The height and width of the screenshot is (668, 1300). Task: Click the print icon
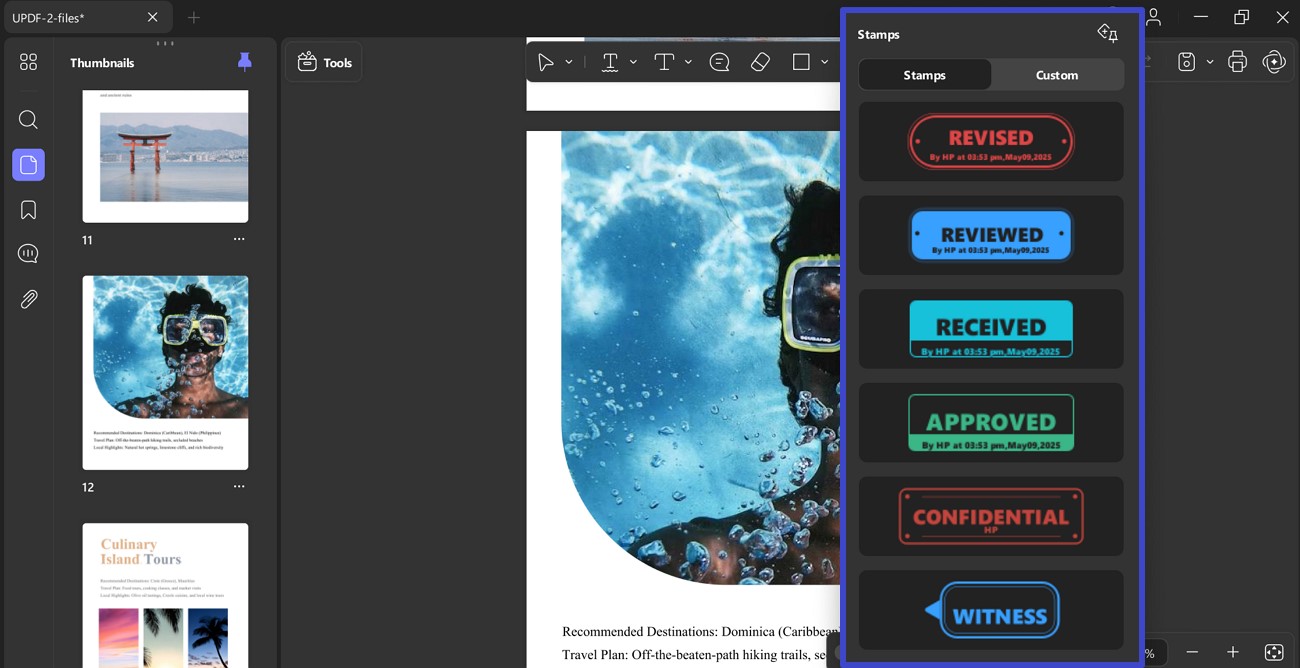click(x=1238, y=62)
